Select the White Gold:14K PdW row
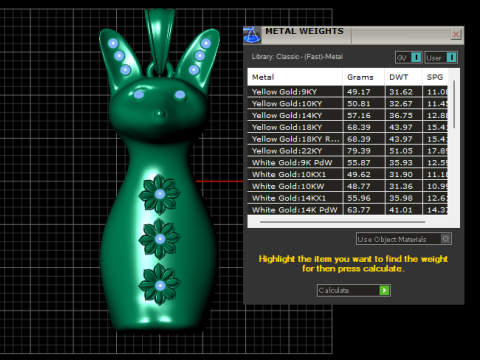The image size is (480, 360). (347, 210)
